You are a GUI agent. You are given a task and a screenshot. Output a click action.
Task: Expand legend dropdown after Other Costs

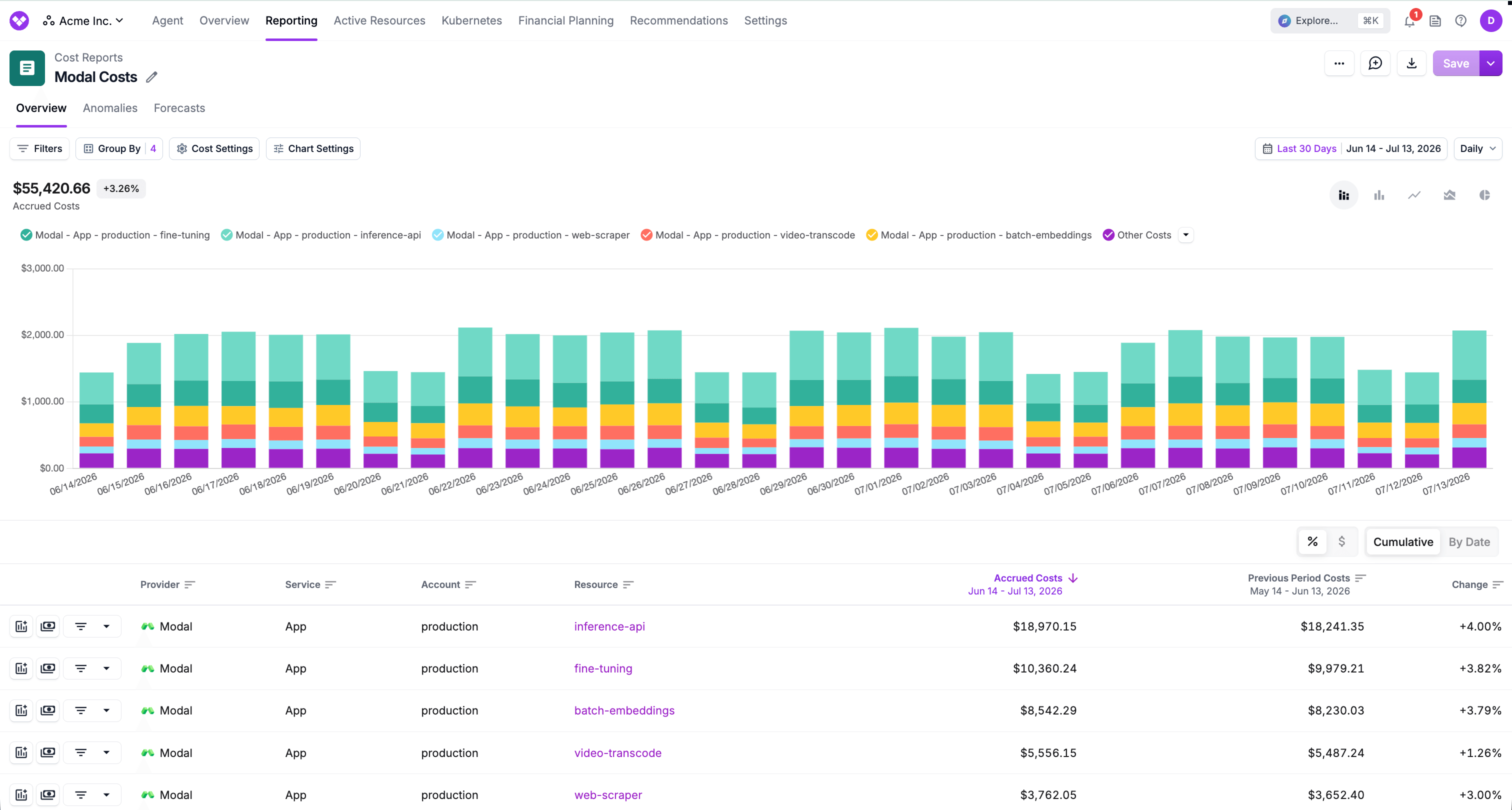coord(1185,235)
